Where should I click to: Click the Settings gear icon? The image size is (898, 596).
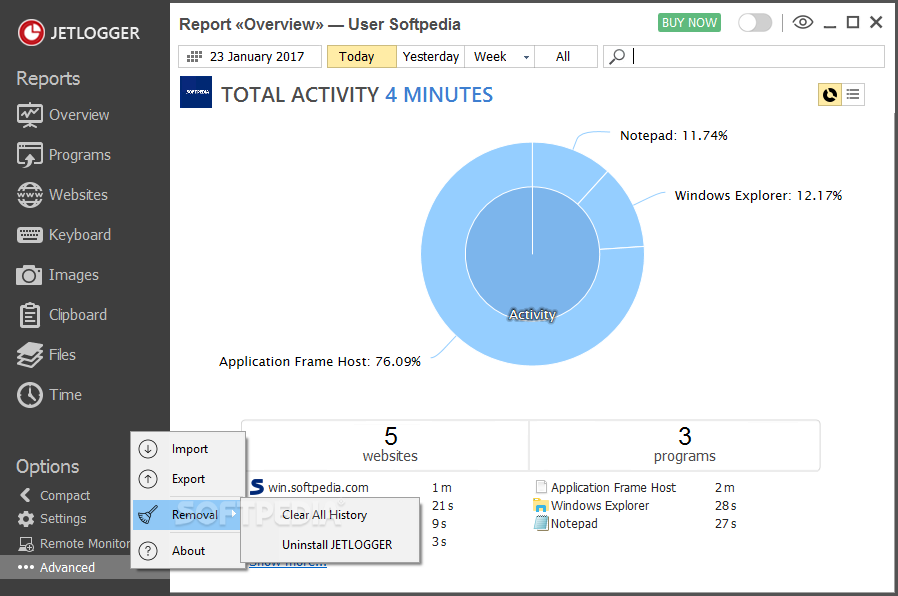click(26, 519)
